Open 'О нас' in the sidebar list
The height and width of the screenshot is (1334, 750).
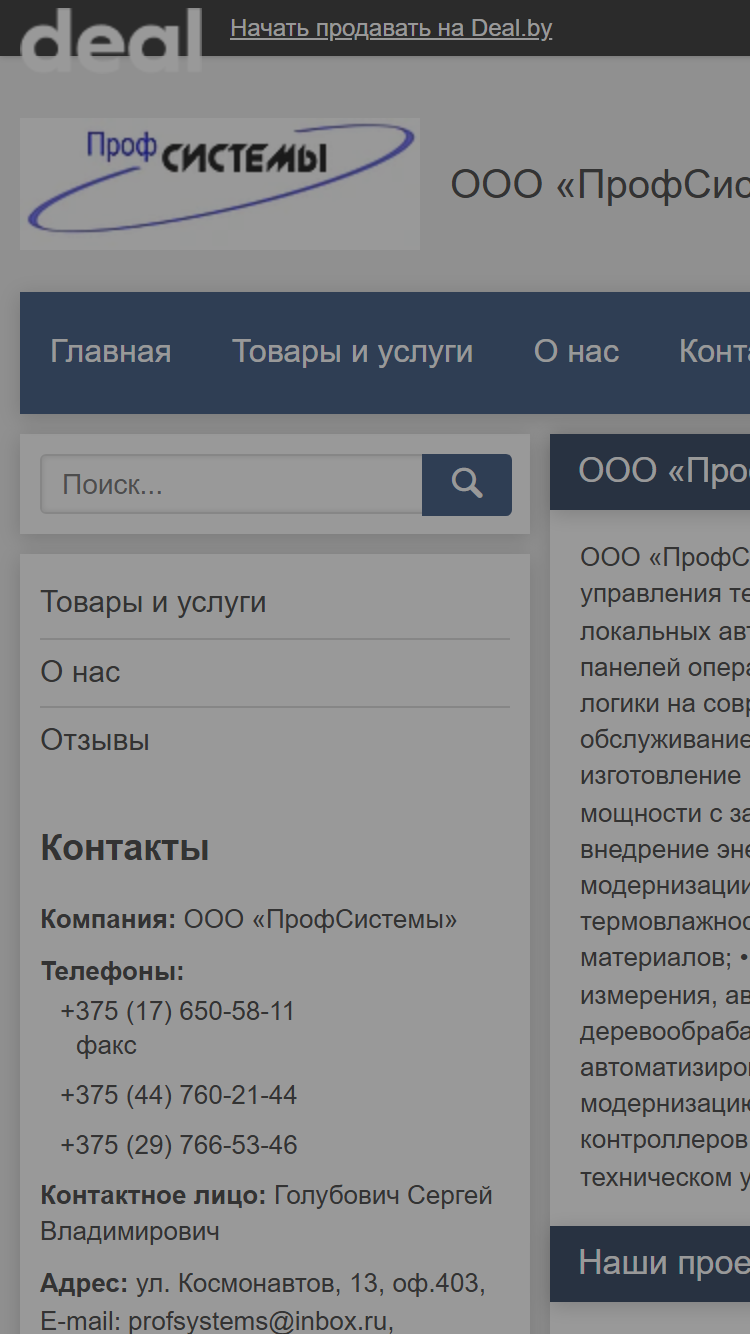[x=80, y=672]
